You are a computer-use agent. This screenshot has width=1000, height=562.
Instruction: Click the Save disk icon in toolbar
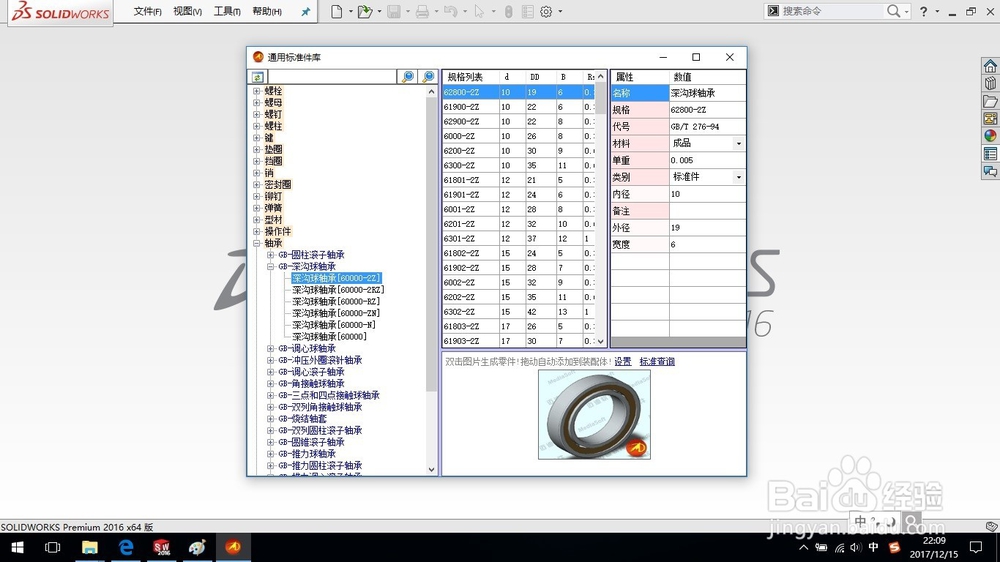coord(394,11)
